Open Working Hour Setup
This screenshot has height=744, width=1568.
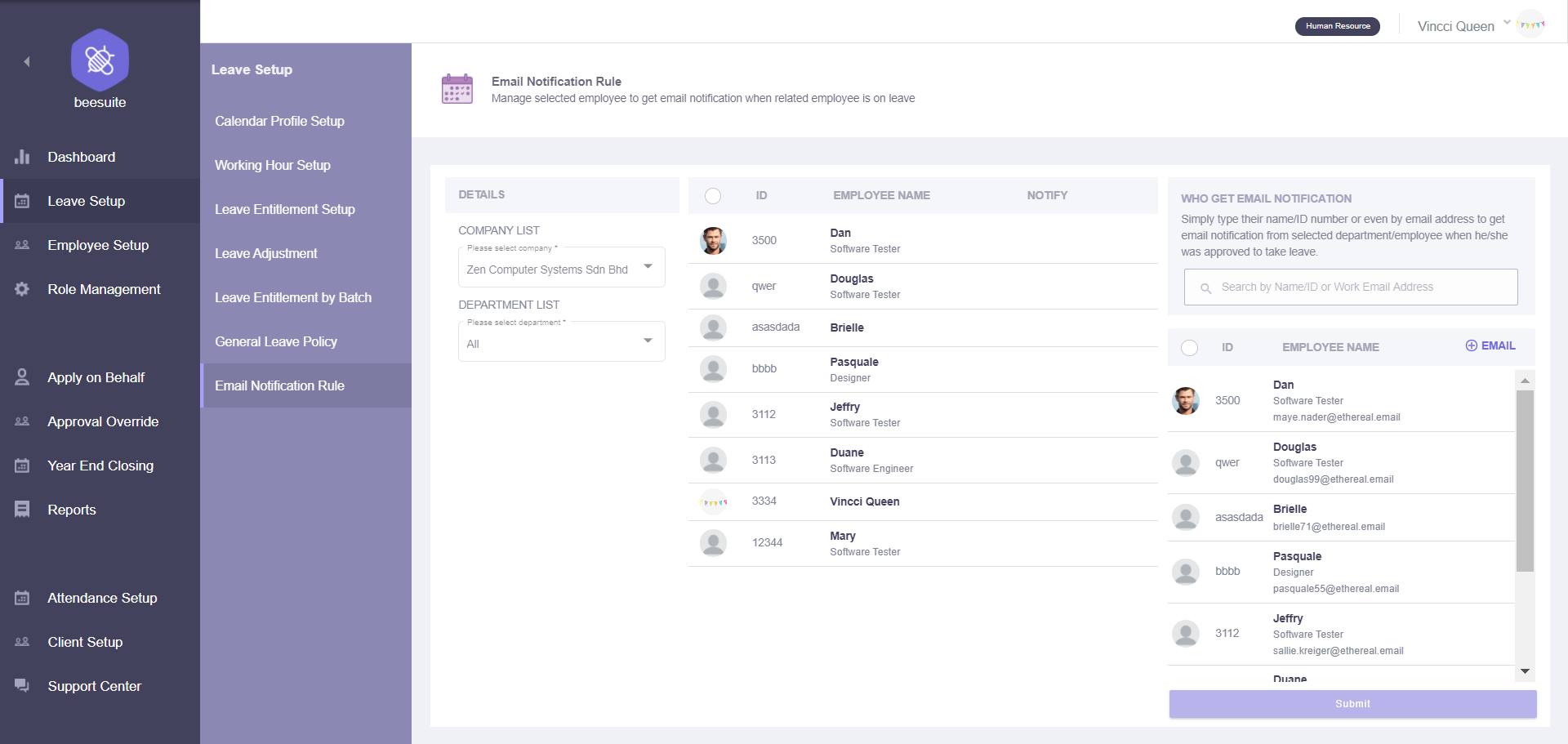point(273,165)
